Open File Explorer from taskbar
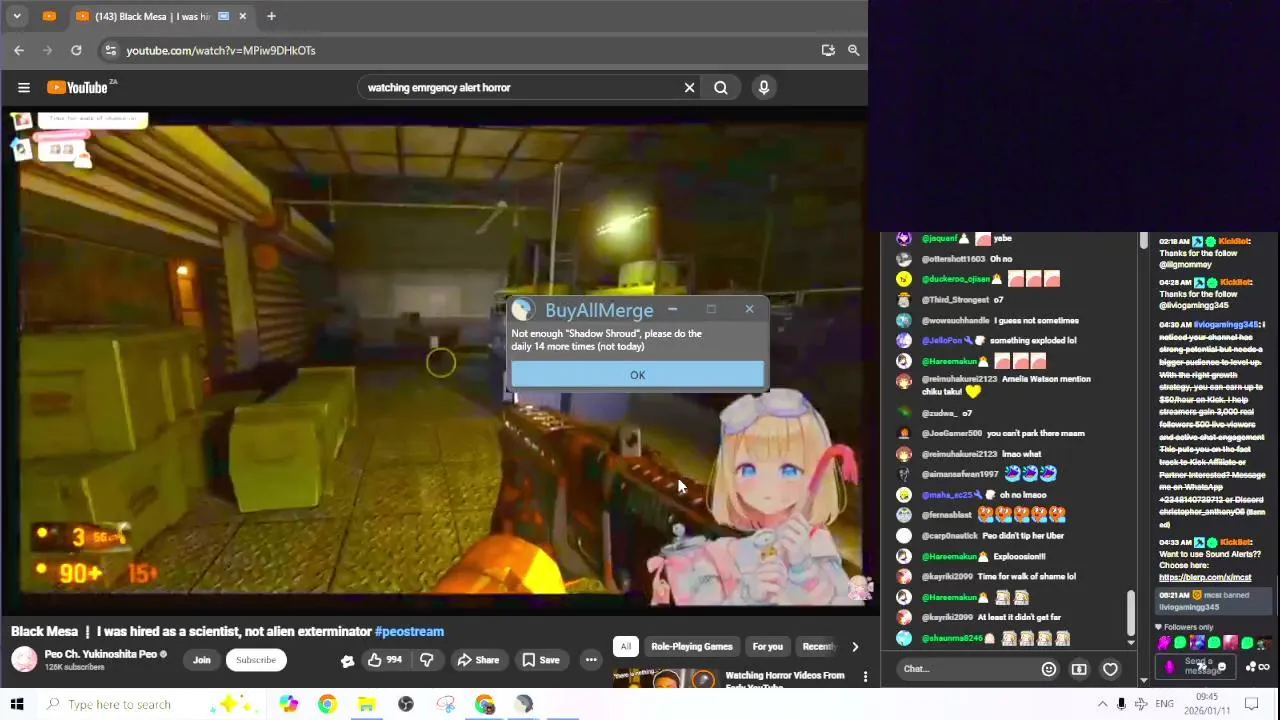 (x=366, y=704)
